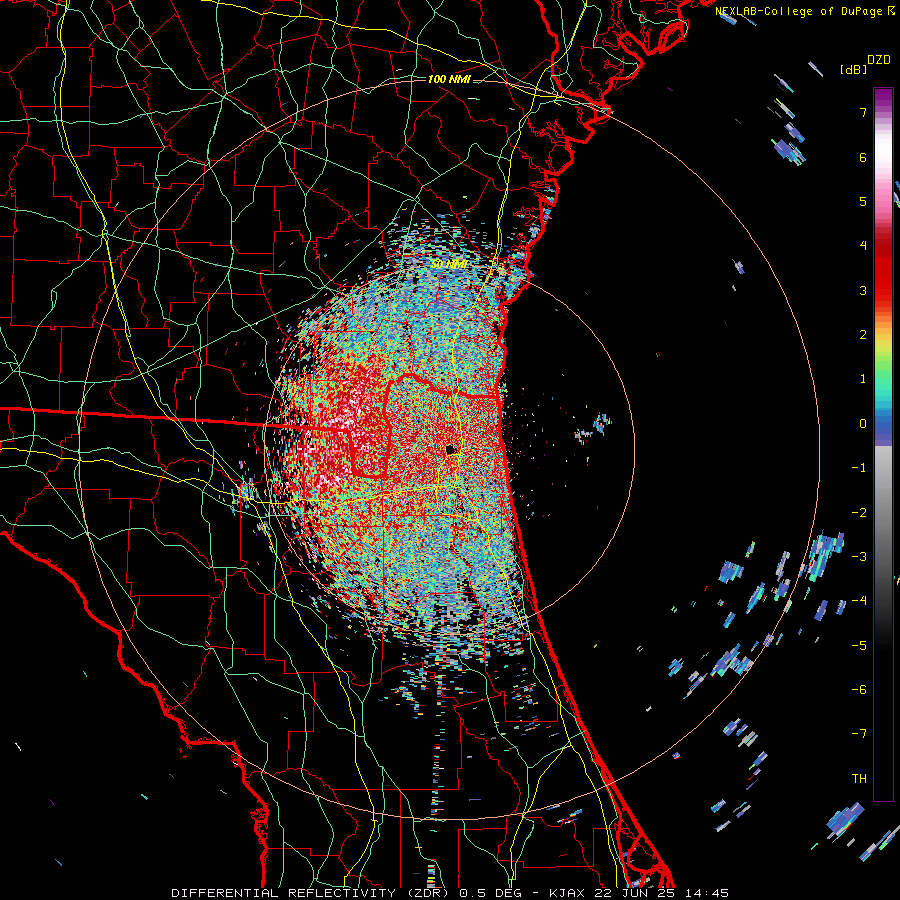
Task: Click the [dB] units label
Action: point(853,69)
